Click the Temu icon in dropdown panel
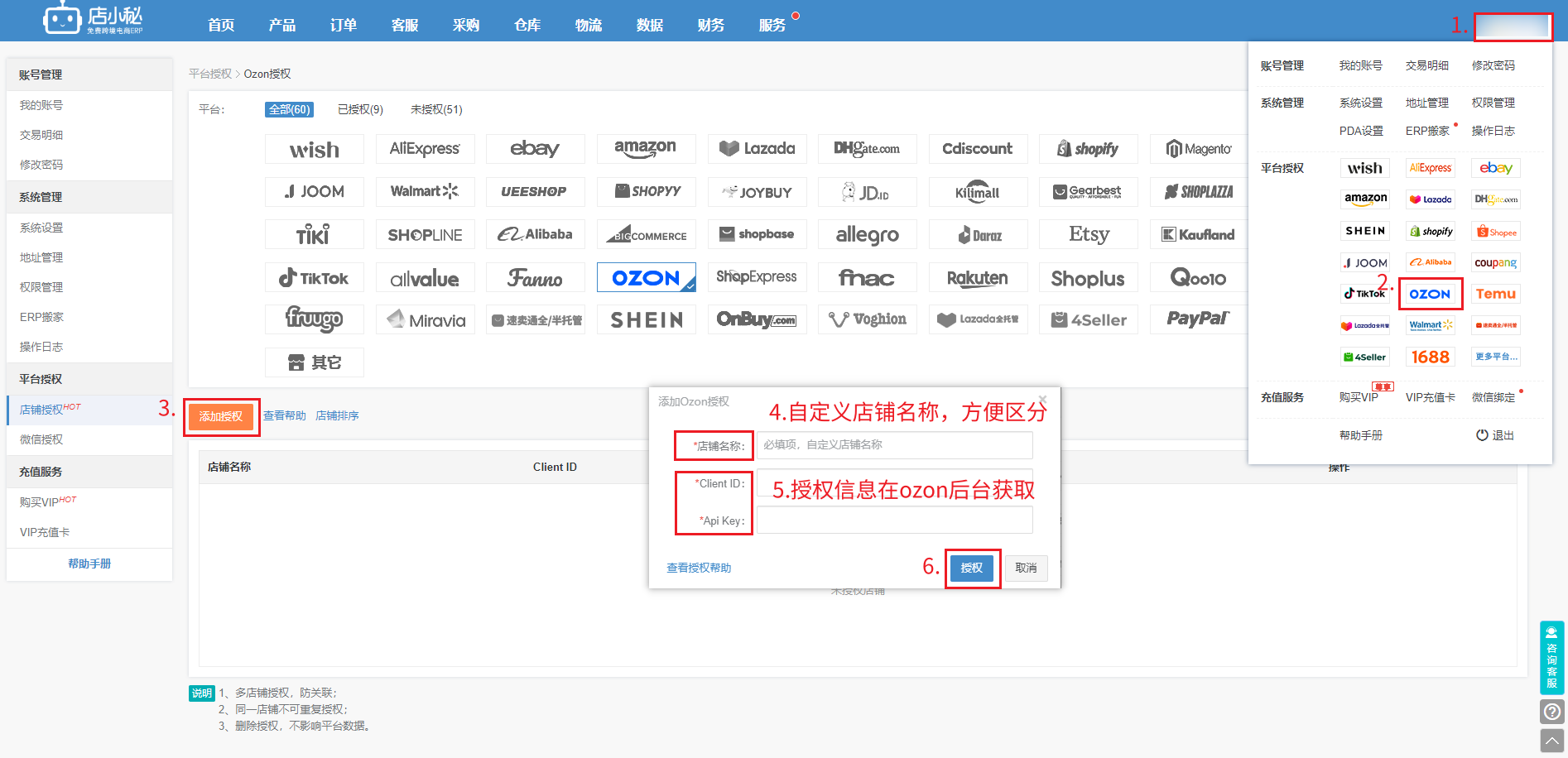This screenshot has width=1568, height=758. click(x=1495, y=294)
